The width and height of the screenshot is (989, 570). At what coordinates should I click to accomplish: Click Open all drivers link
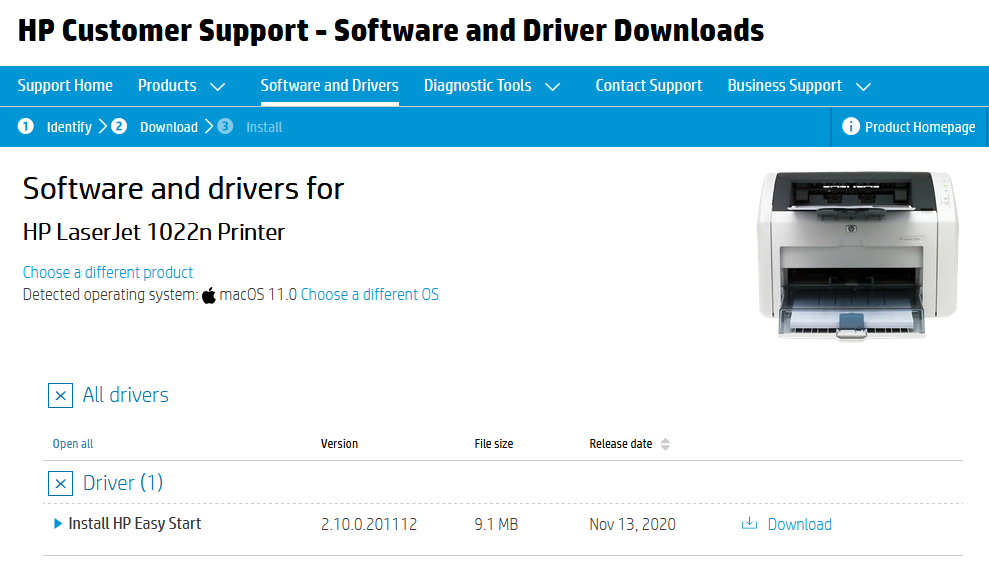[73, 444]
